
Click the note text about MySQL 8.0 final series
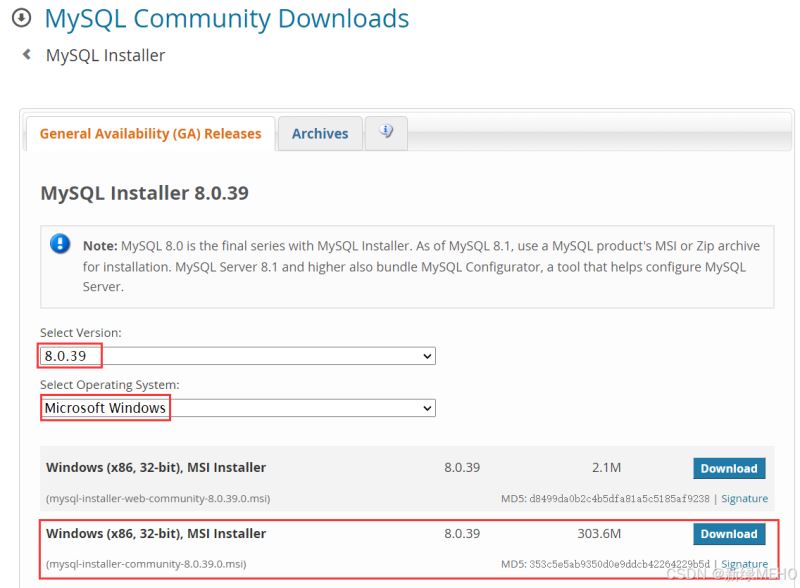tap(421, 266)
